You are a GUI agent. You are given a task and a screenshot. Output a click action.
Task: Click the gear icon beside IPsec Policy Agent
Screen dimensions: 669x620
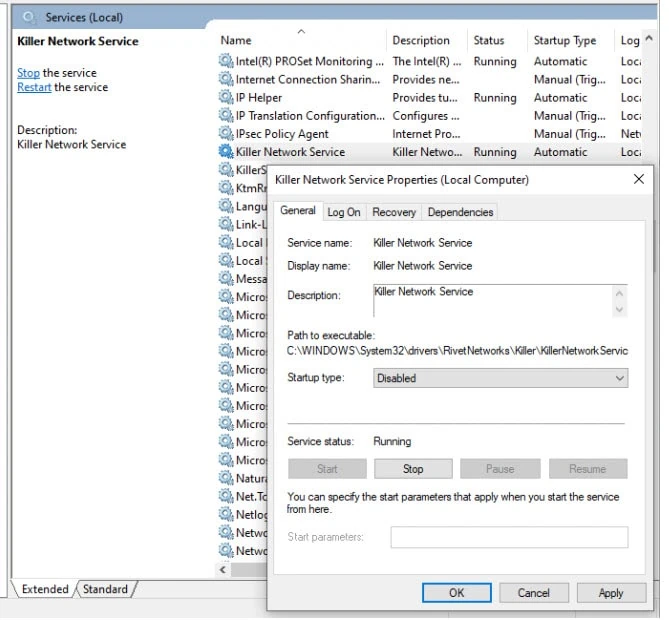pyautogui.click(x=226, y=134)
